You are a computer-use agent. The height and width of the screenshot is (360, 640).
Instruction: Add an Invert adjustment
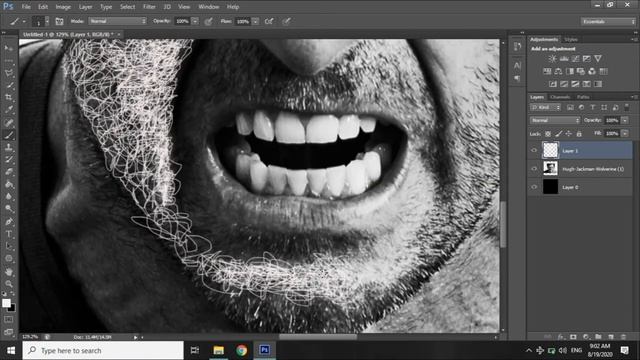click(x=553, y=84)
